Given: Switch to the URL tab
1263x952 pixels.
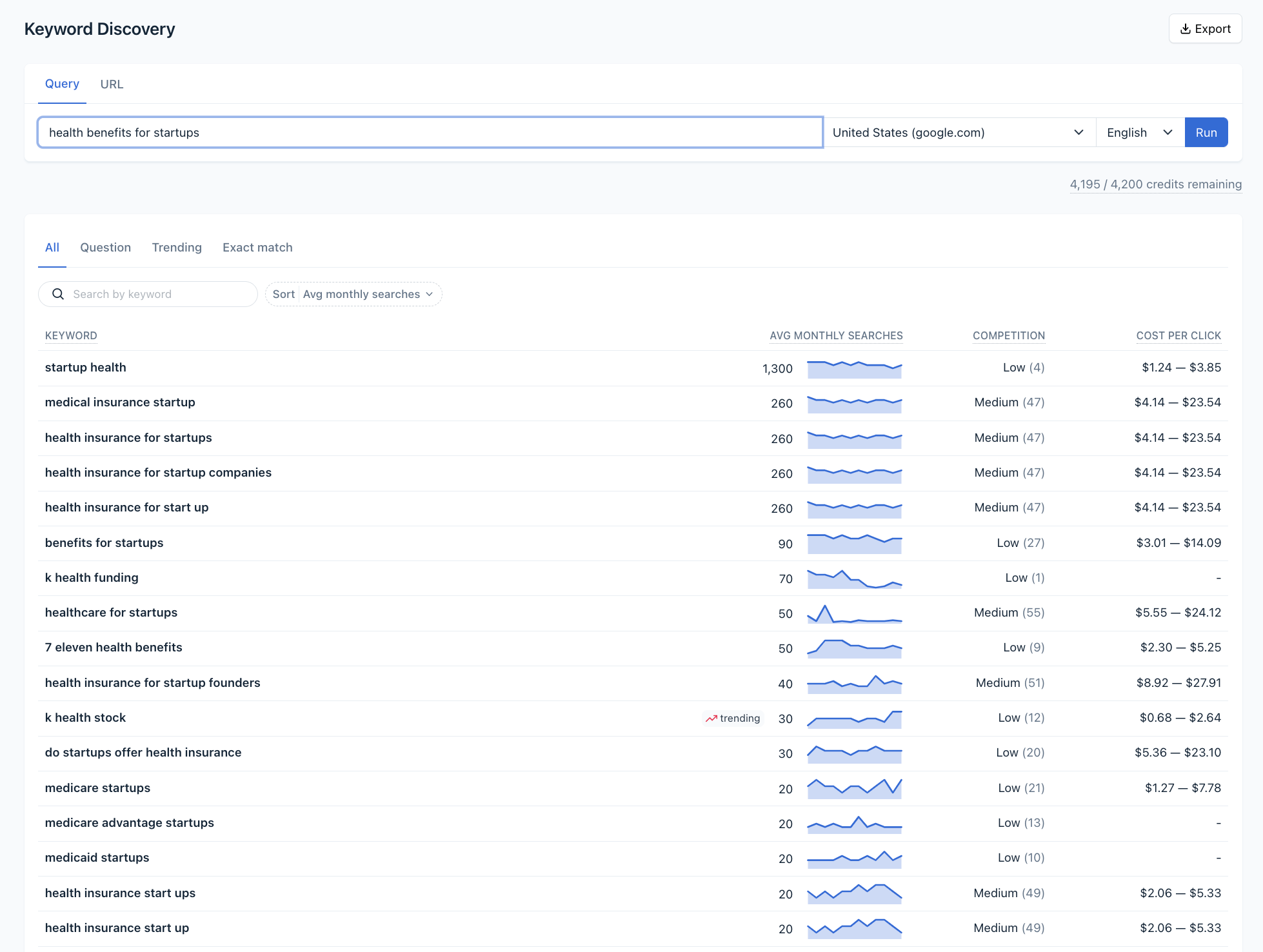Looking at the screenshot, I should [x=112, y=84].
